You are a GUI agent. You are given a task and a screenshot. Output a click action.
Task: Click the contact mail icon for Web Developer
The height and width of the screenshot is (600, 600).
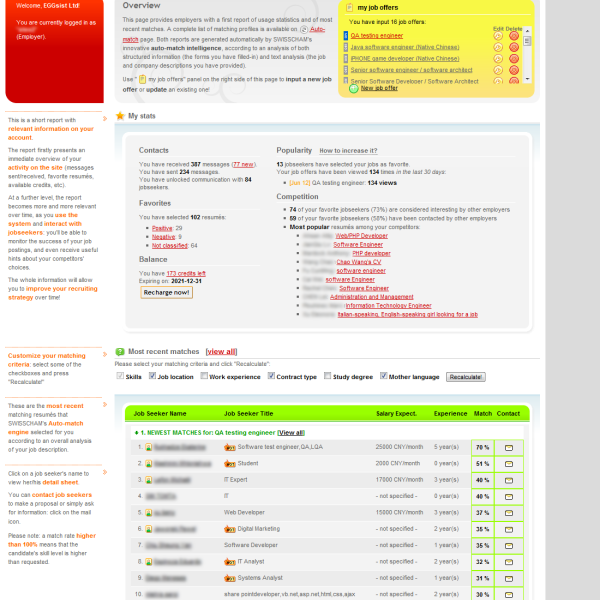509,513
